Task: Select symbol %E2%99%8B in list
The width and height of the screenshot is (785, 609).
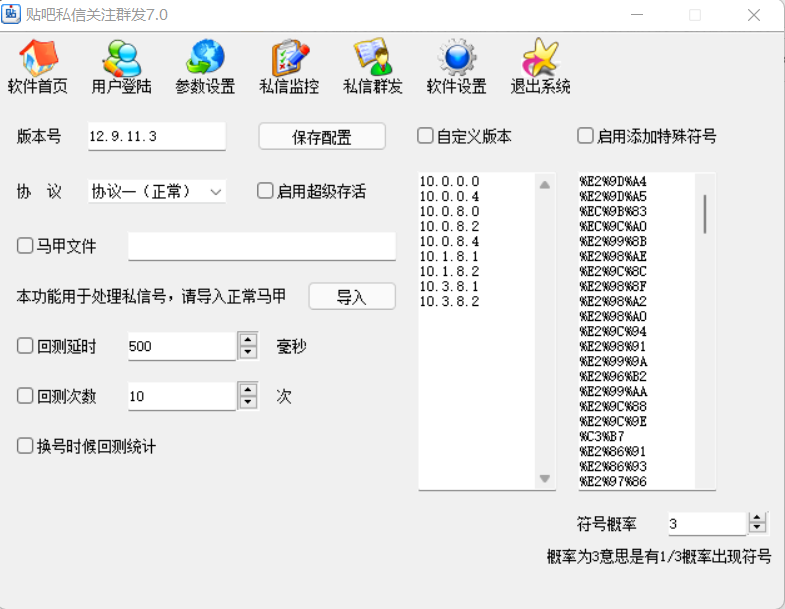Action: (613, 241)
